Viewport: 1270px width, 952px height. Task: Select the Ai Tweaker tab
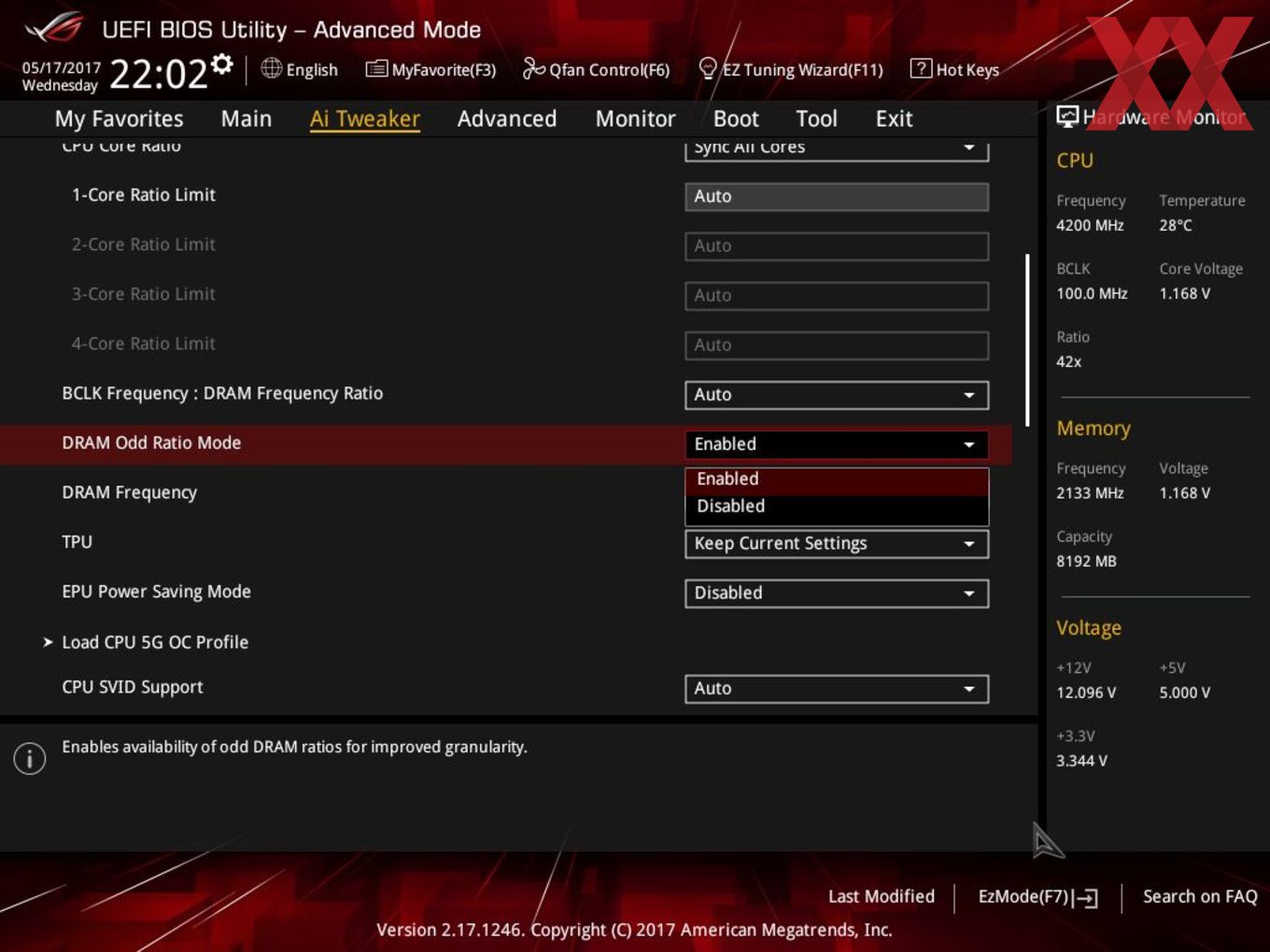[365, 119]
